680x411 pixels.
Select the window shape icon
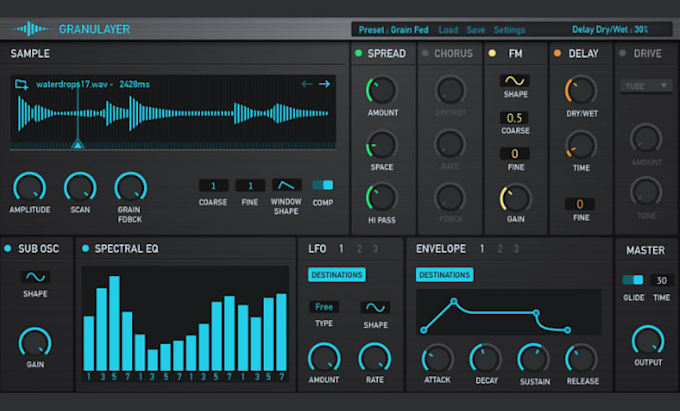point(286,185)
